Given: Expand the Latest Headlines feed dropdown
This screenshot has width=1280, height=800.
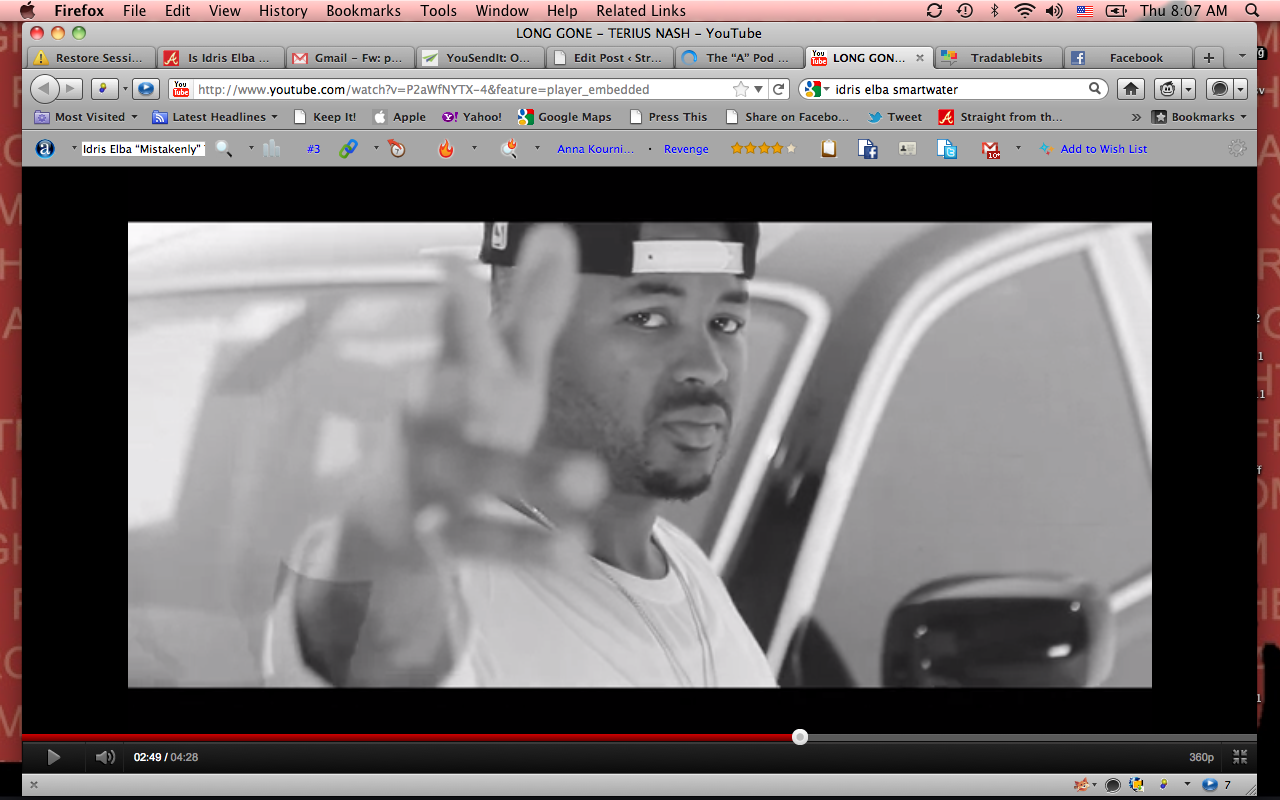Looking at the screenshot, I should (x=214, y=117).
